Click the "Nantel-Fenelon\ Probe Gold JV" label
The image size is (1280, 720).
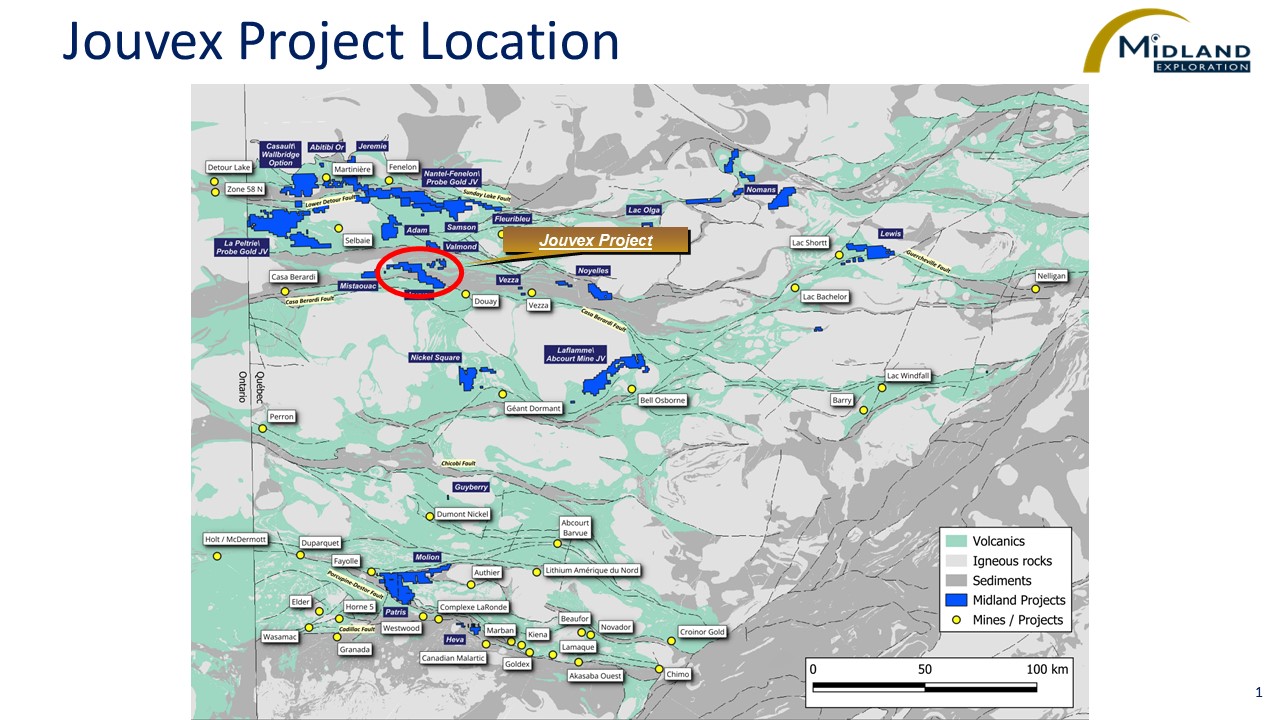tap(453, 177)
